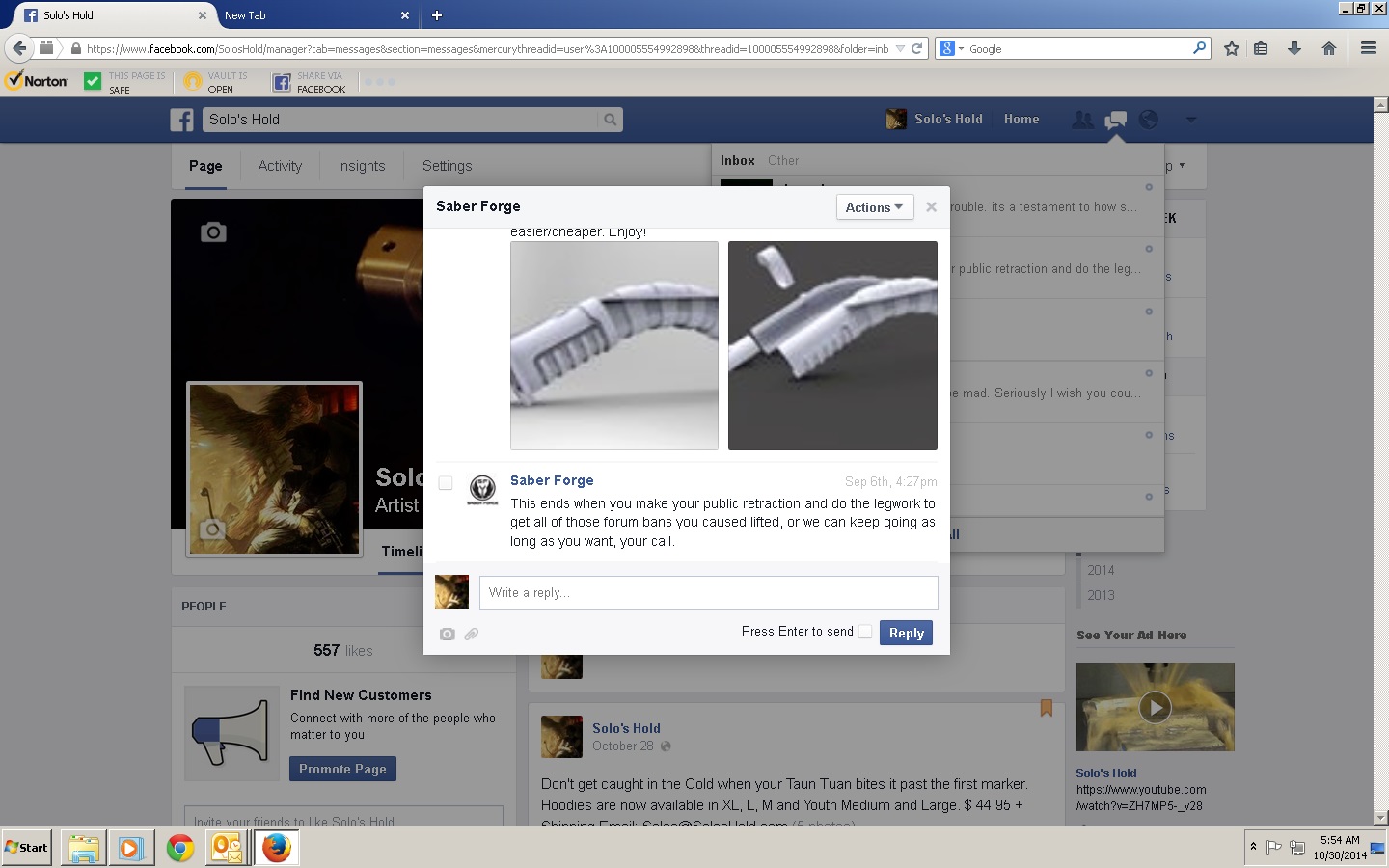This screenshot has width=1389, height=868.
Task: Close the Saber Forge message dialog
Action: [x=931, y=206]
